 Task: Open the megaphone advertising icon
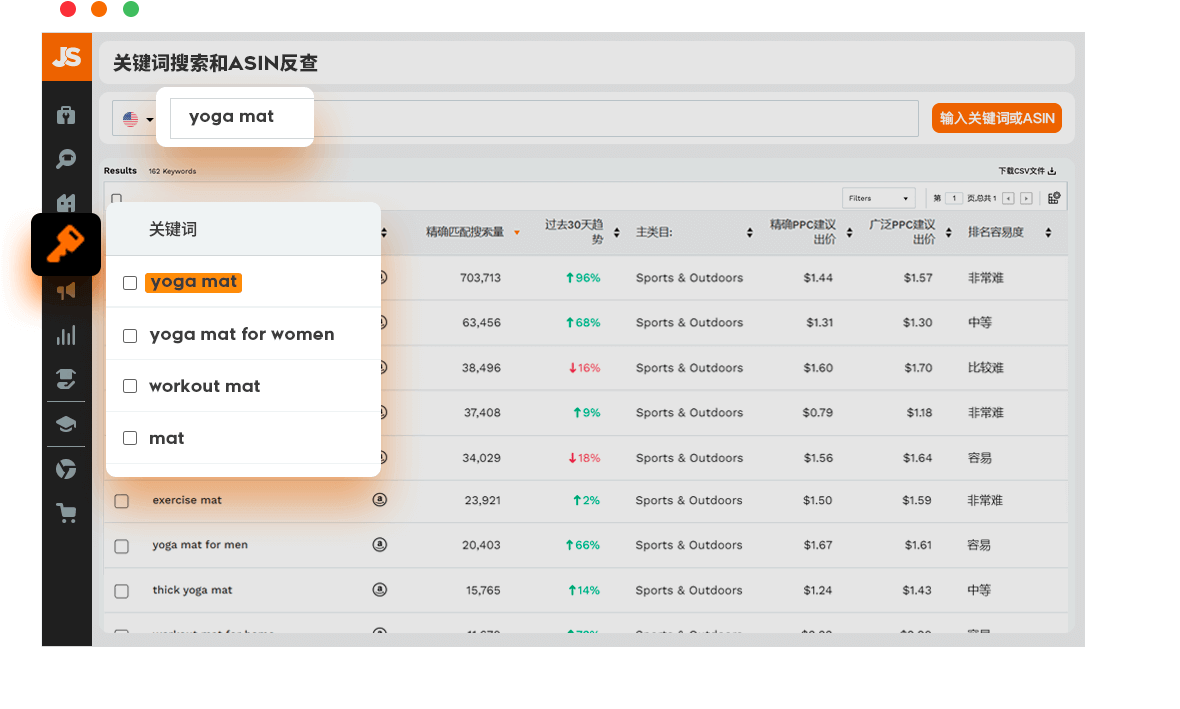click(x=66, y=291)
